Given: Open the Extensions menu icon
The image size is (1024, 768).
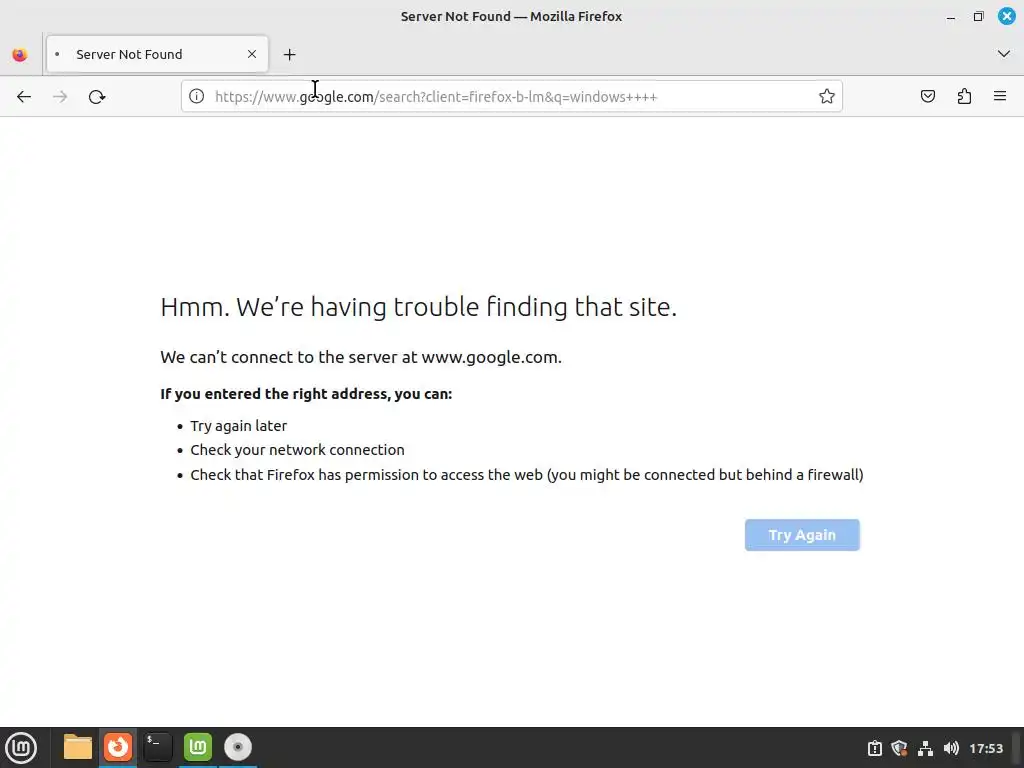Looking at the screenshot, I should (964, 97).
